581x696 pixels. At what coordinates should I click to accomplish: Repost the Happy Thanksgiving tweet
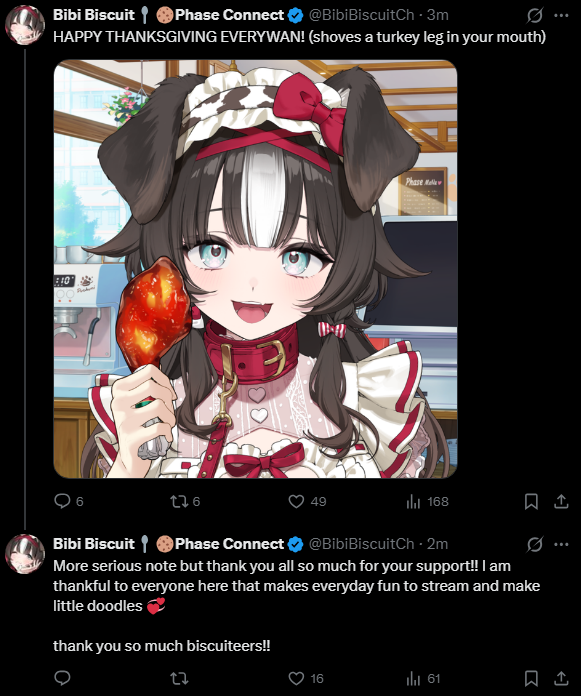coord(179,502)
